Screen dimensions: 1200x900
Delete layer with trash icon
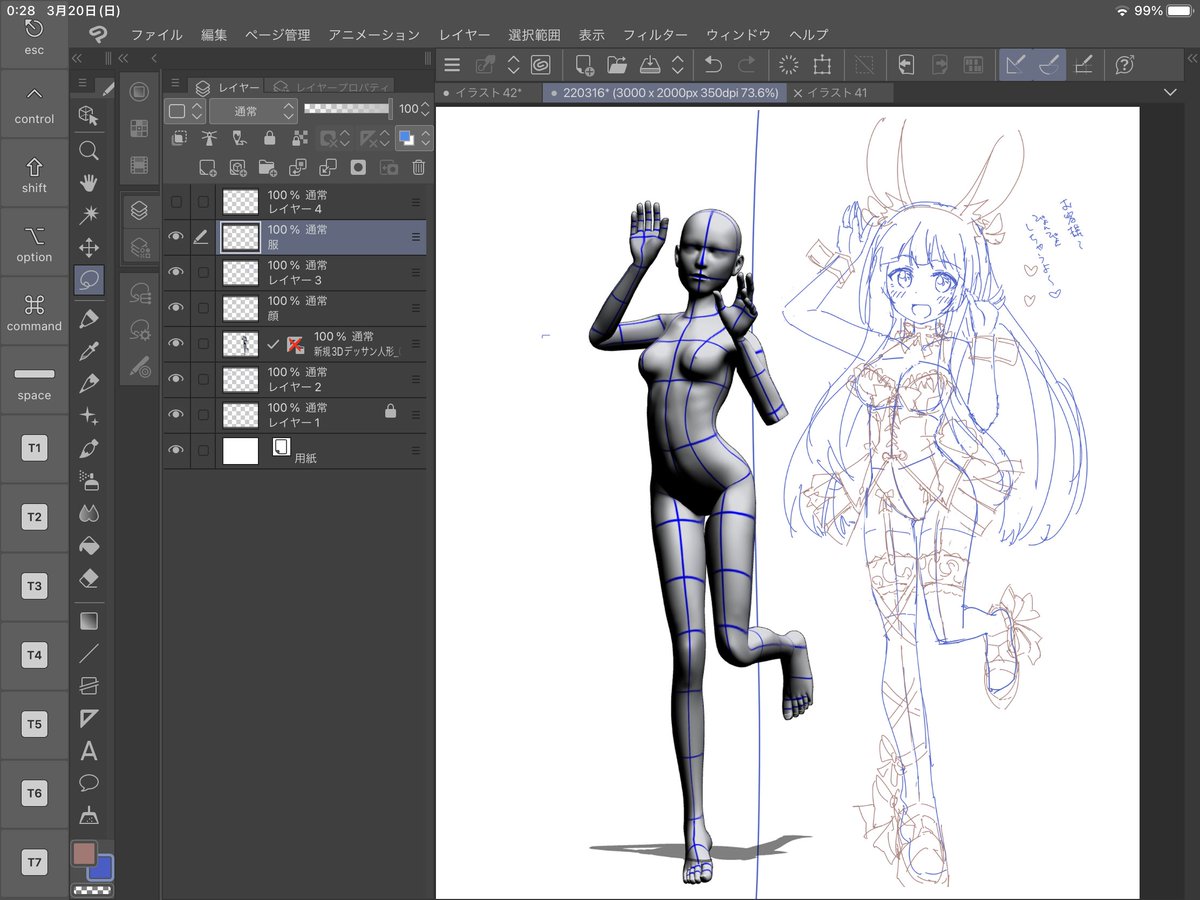[x=419, y=167]
